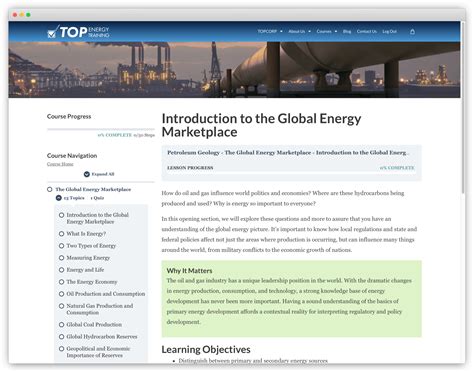This screenshot has height=372, width=474.
Task: Click the Expand All circle icon
Action: (x=87, y=174)
